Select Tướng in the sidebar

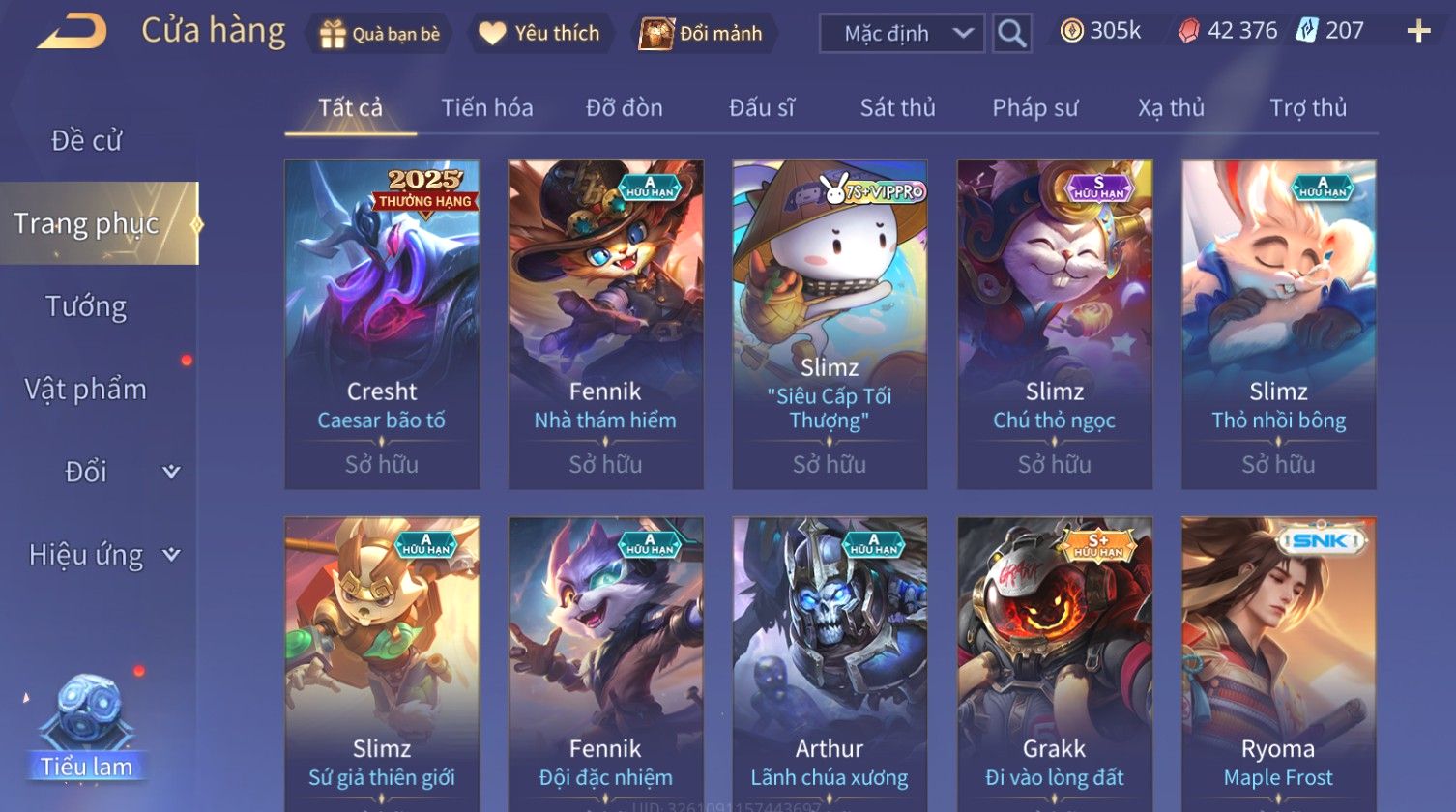tap(87, 306)
